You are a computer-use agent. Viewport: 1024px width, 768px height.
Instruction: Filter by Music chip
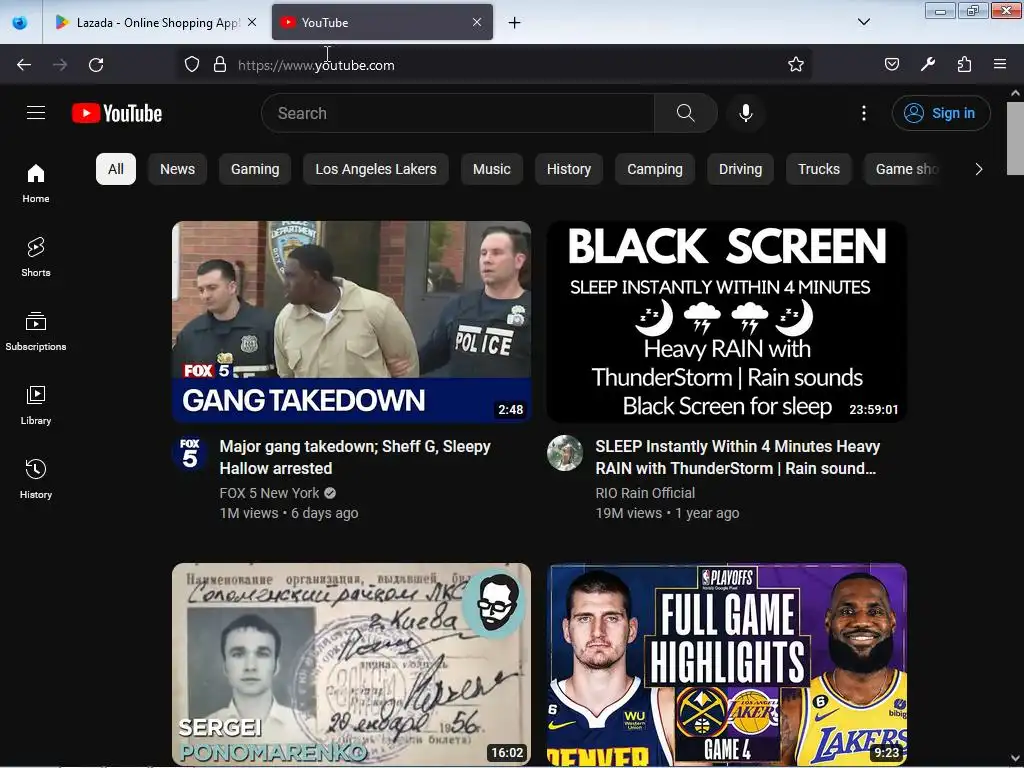click(492, 169)
